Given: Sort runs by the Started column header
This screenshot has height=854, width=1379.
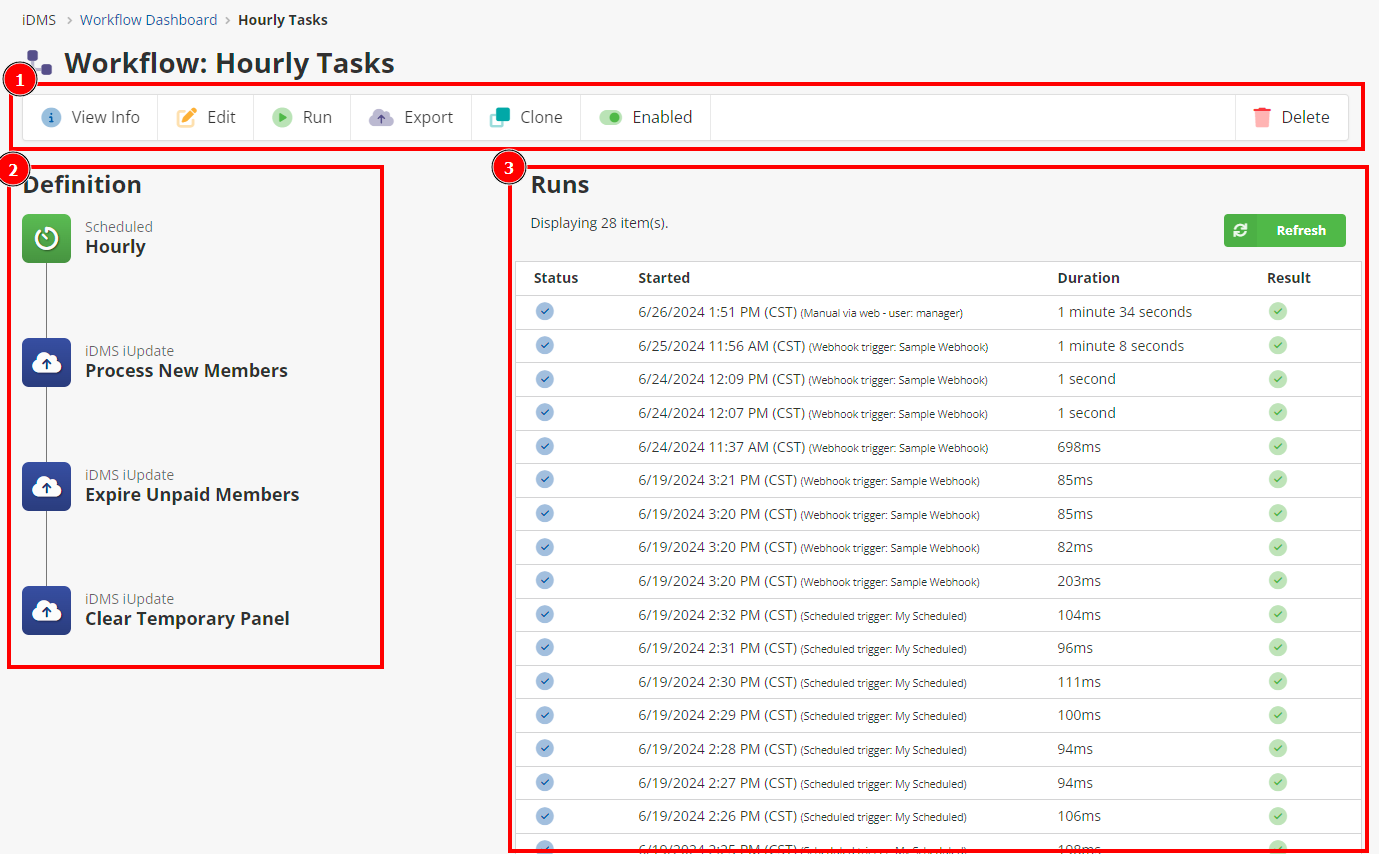Looking at the screenshot, I should coord(664,278).
